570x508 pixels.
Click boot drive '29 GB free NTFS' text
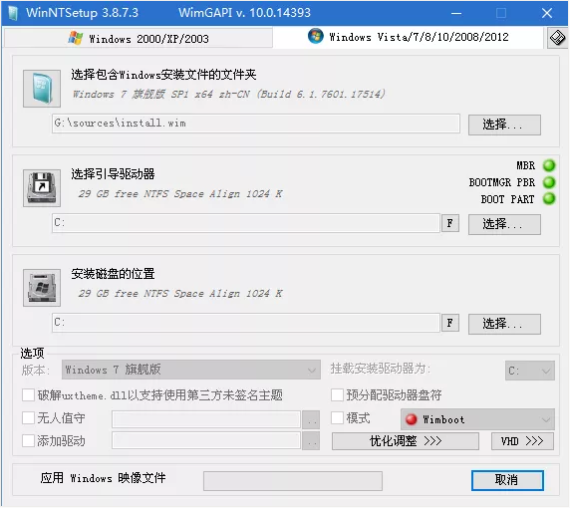(180, 193)
